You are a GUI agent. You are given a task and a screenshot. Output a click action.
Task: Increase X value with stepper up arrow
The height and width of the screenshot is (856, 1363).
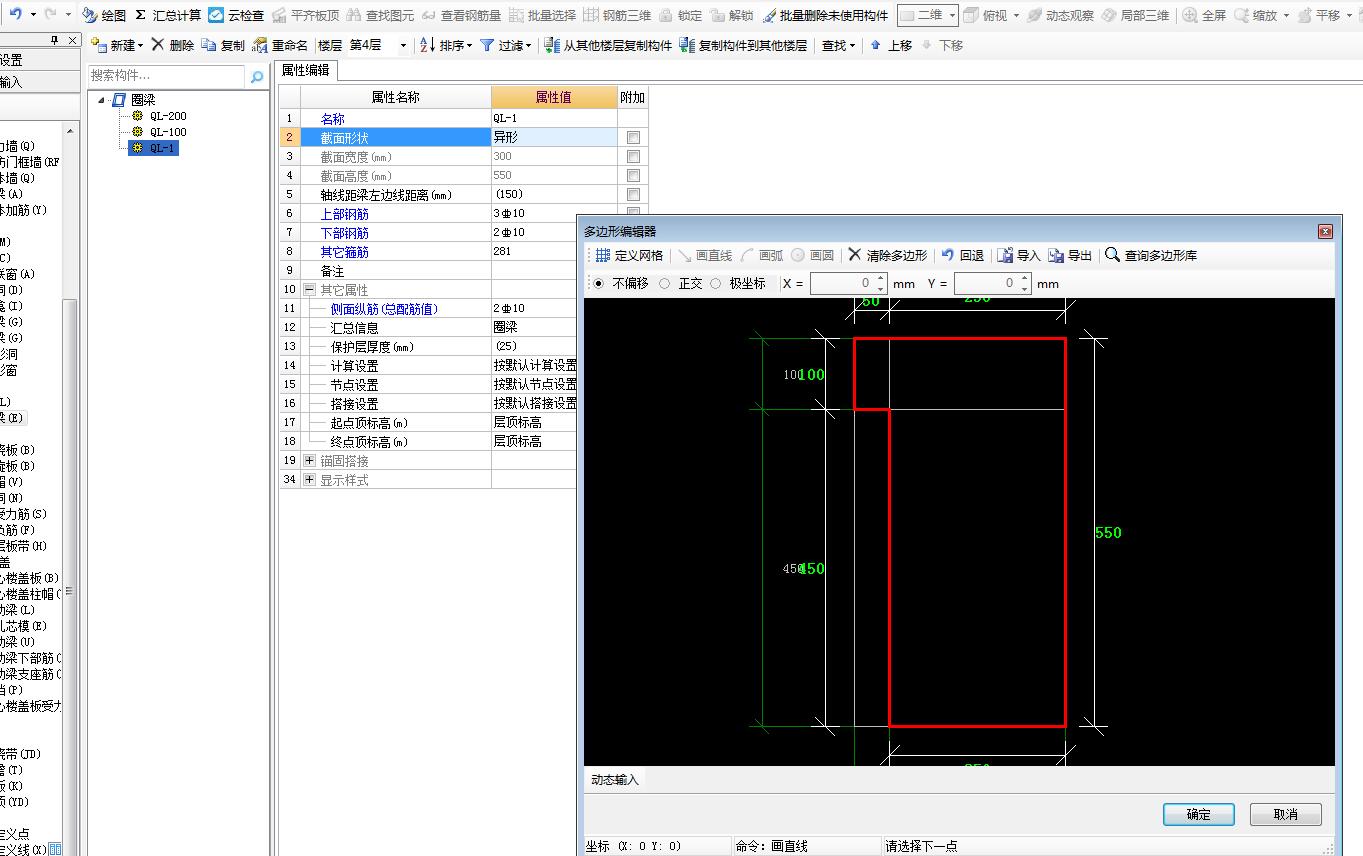coord(880,279)
